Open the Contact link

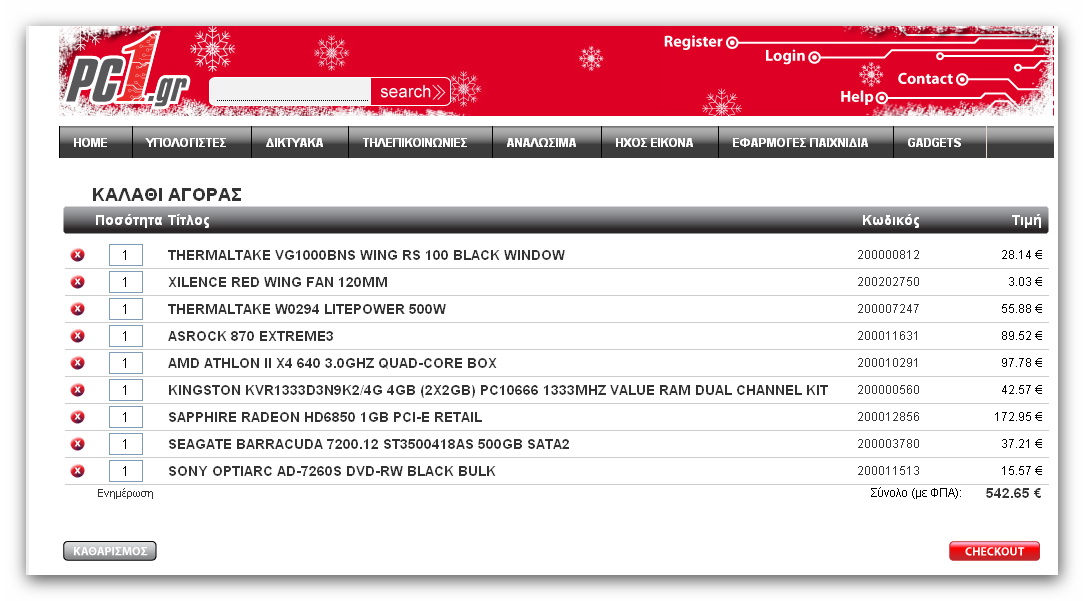click(x=932, y=79)
